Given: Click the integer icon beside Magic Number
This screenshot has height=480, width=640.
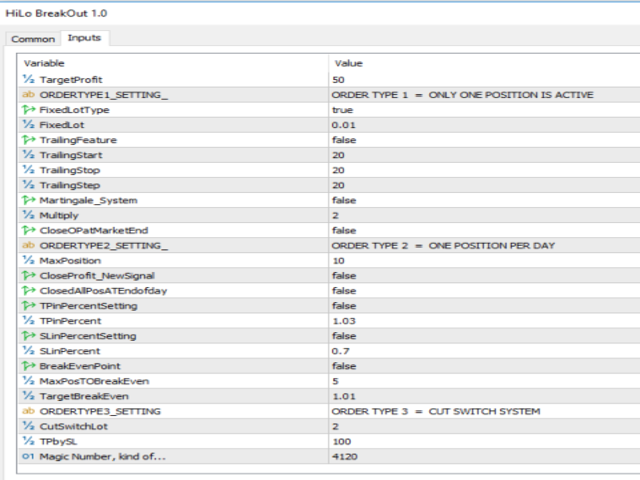Looking at the screenshot, I should pyautogui.click(x=28, y=456).
